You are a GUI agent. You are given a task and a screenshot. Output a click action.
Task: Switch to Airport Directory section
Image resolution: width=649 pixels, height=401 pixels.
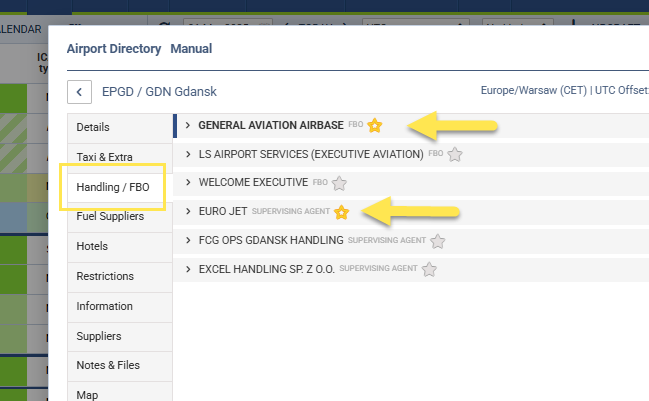click(x=114, y=49)
